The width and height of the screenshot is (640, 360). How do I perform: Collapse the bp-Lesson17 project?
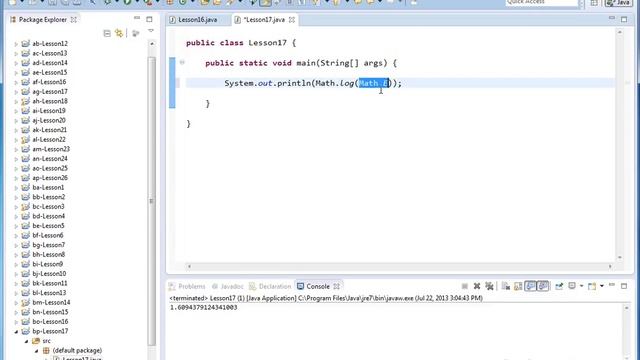[16, 331]
